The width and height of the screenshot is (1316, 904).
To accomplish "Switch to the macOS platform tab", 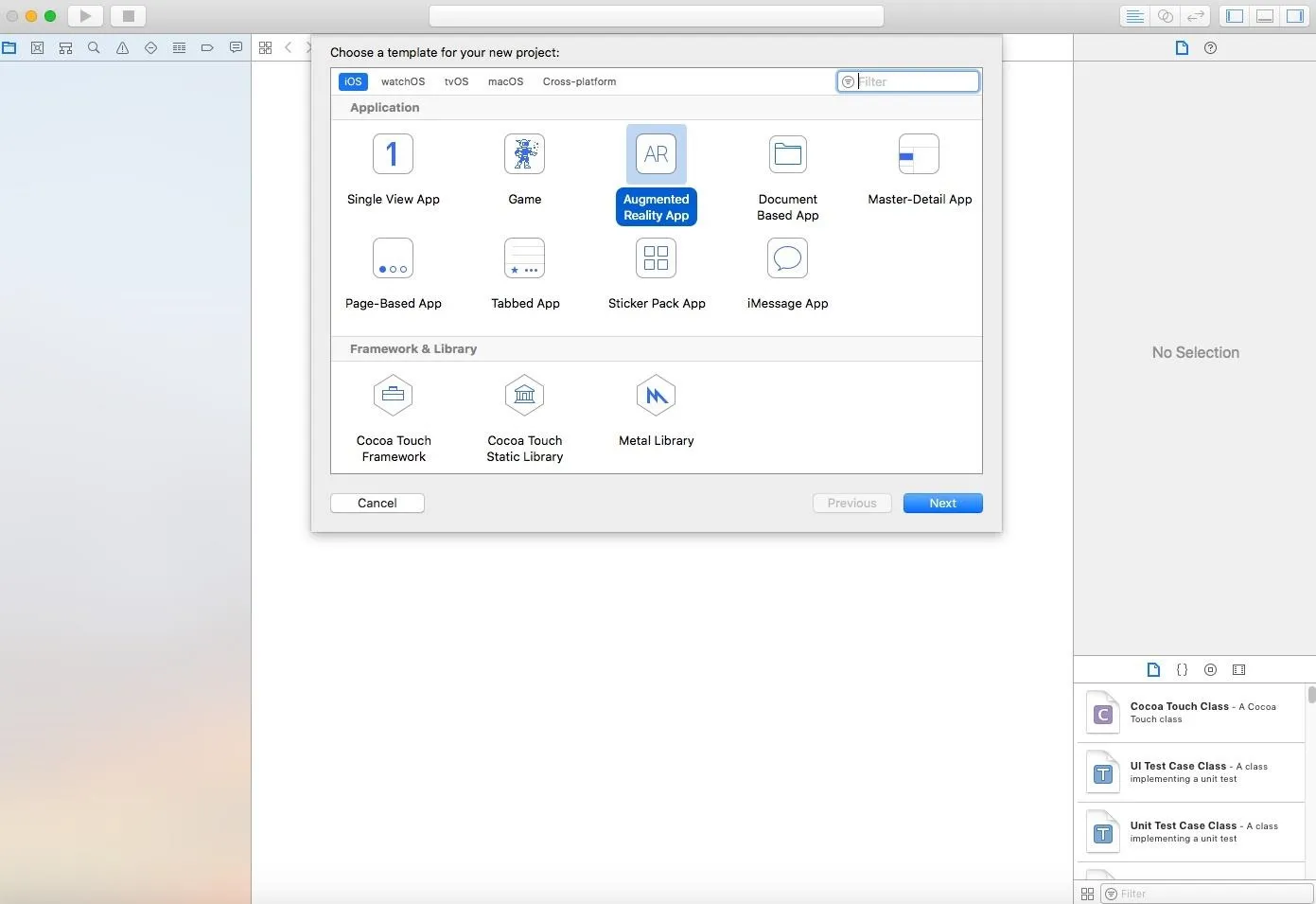I will (x=505, y=81).
